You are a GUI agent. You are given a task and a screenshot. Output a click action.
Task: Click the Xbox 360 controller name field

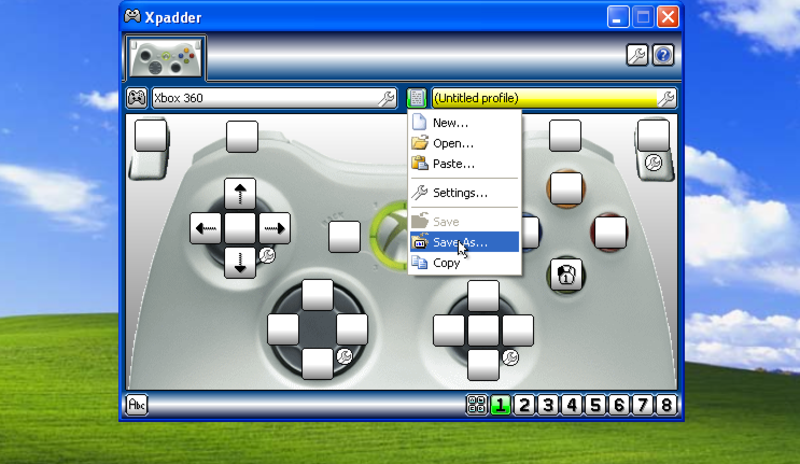274,98
